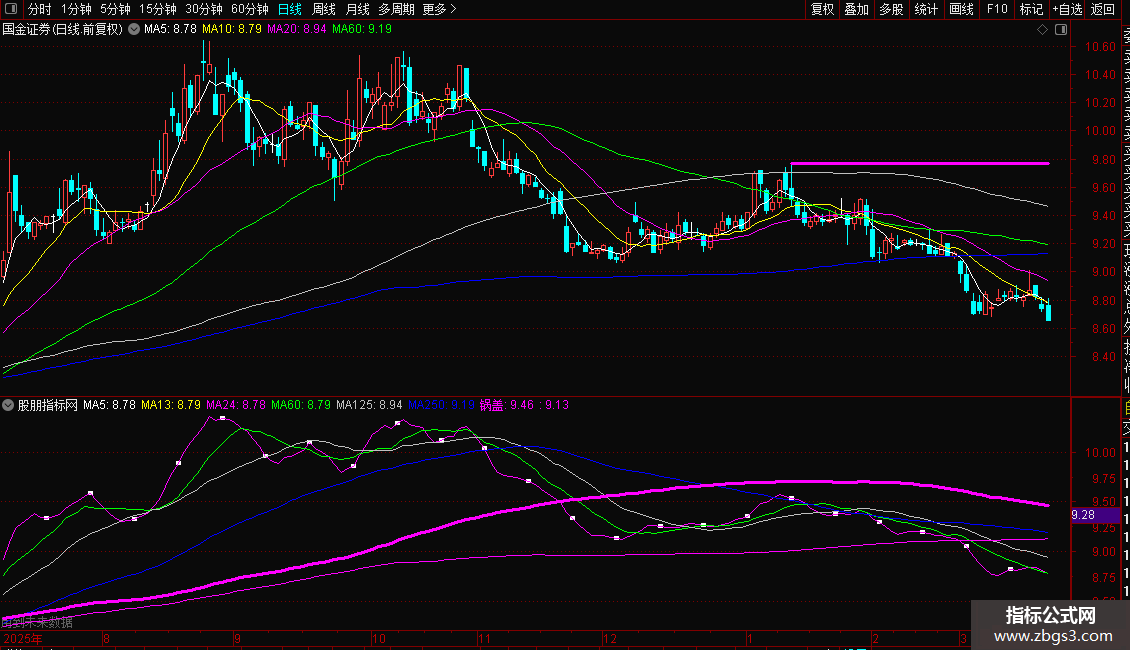Click the green MA60: 9.19 label in main chart
The height and width of the screenshot is (650, 1130).
362,30
